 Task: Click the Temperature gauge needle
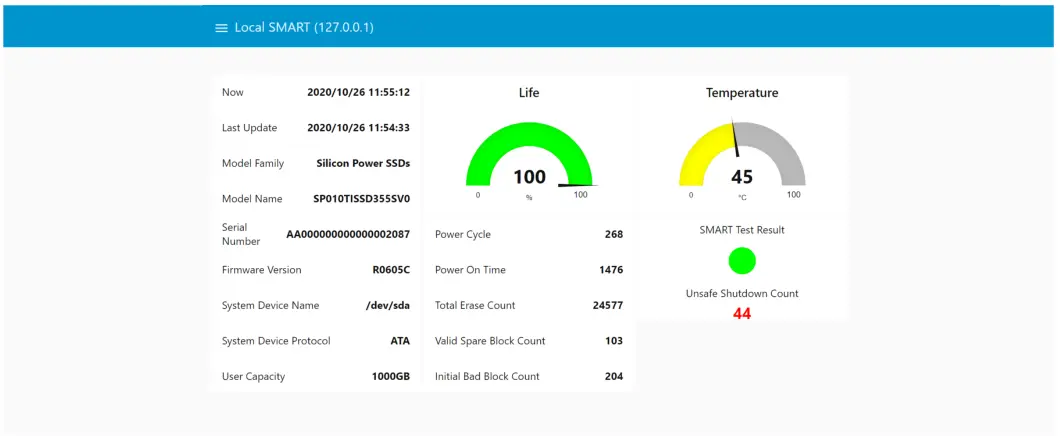735,140
